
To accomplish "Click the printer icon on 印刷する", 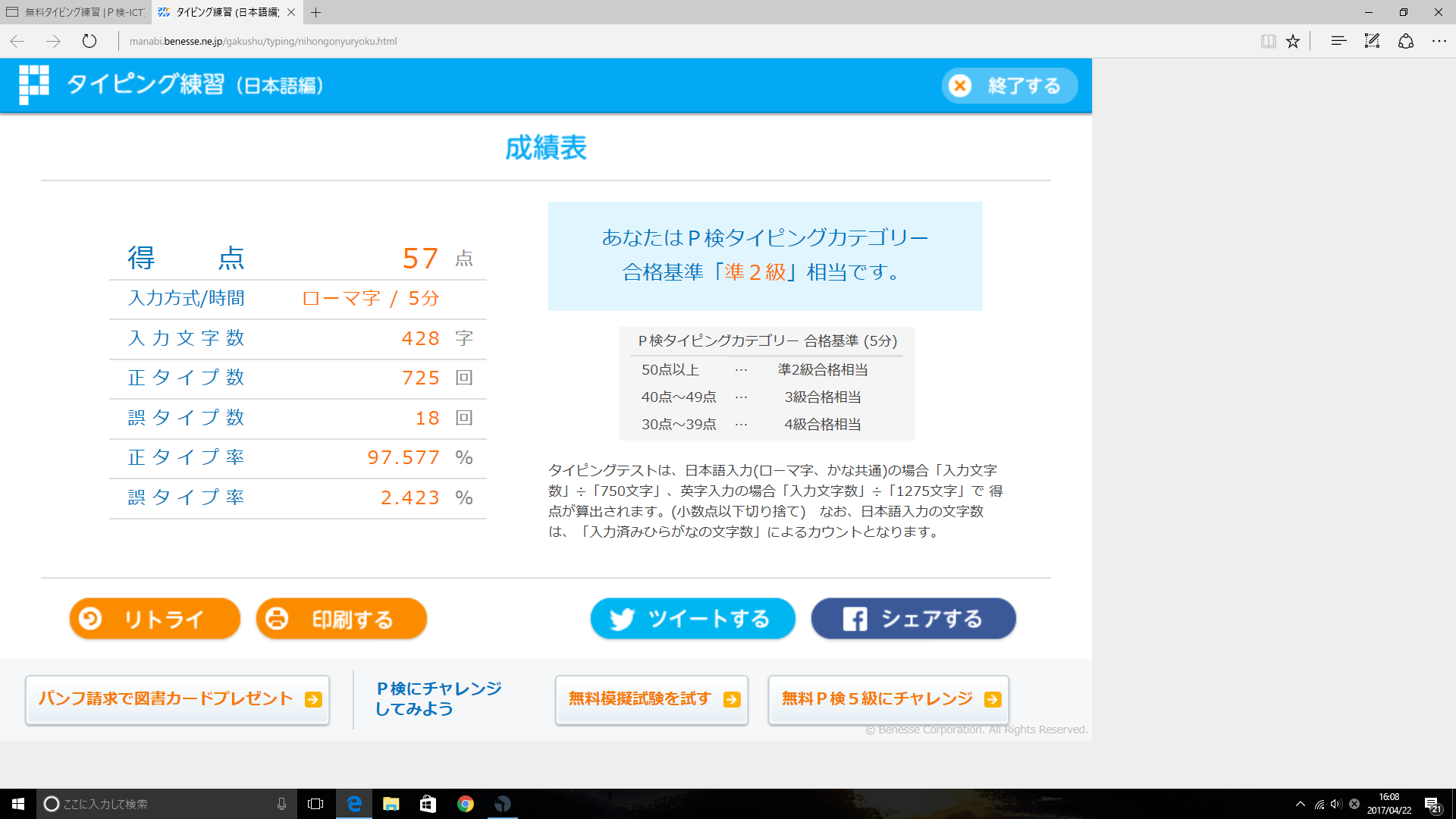I will coord(277,619).
